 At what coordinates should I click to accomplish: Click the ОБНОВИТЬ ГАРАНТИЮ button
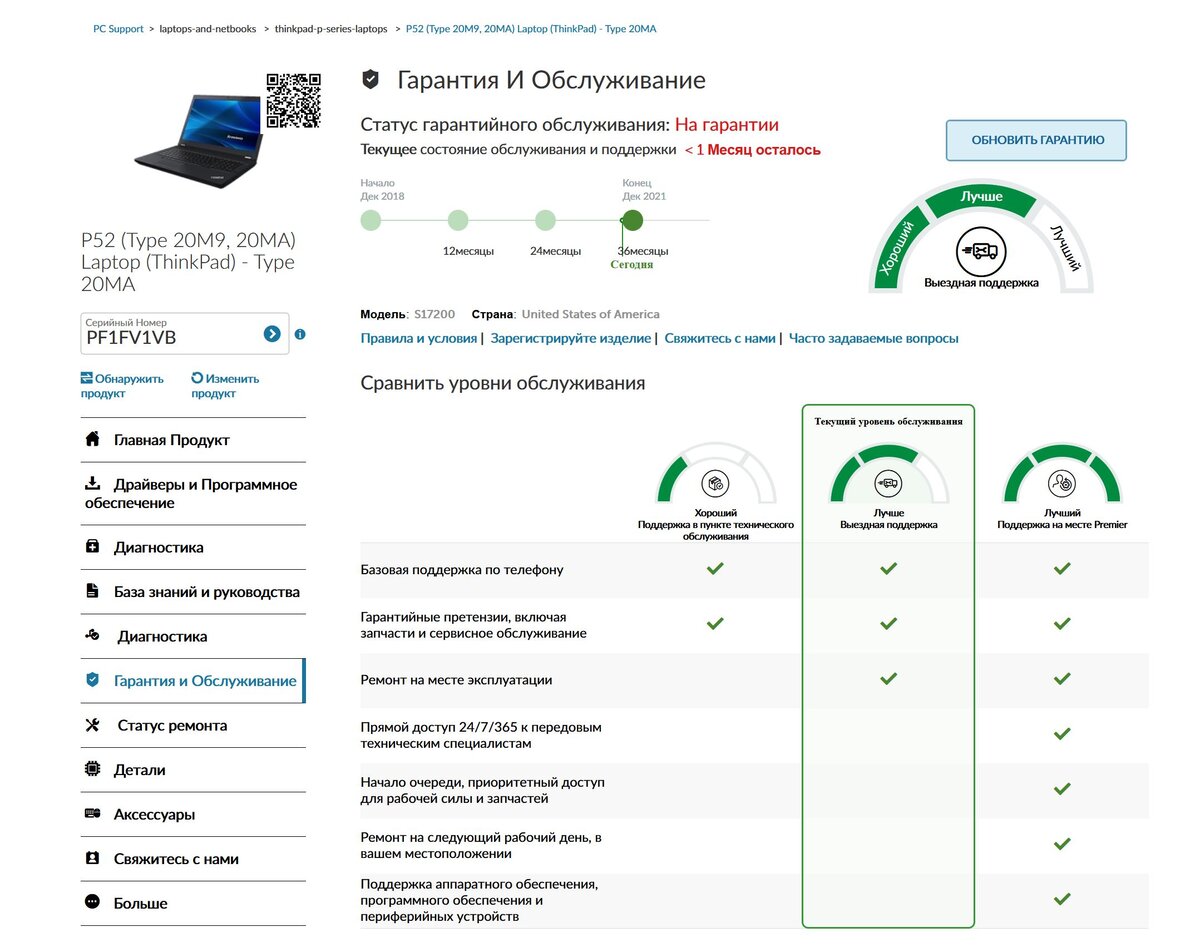pos(1037,140)
